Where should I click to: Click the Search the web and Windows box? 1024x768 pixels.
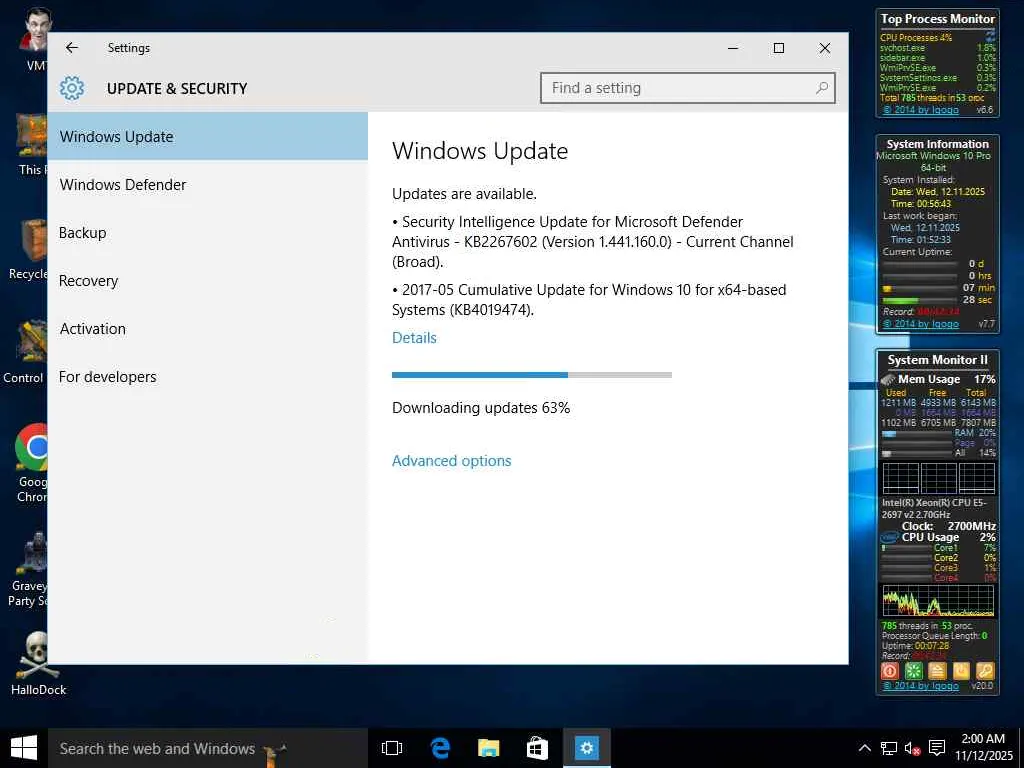[x=208, y=748]
